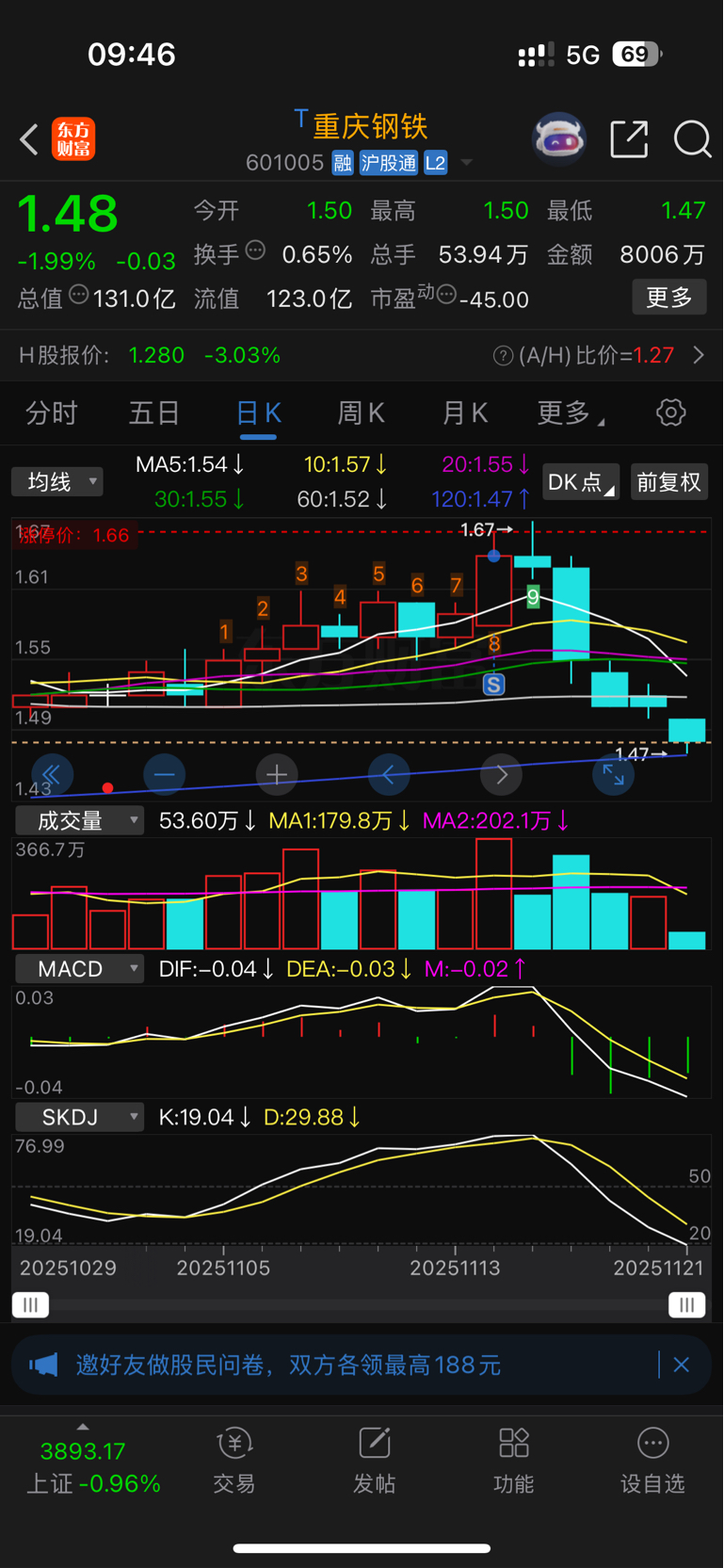
Task: Select the 日K tab
Action: pyautogui.click(x=258, y=413)
